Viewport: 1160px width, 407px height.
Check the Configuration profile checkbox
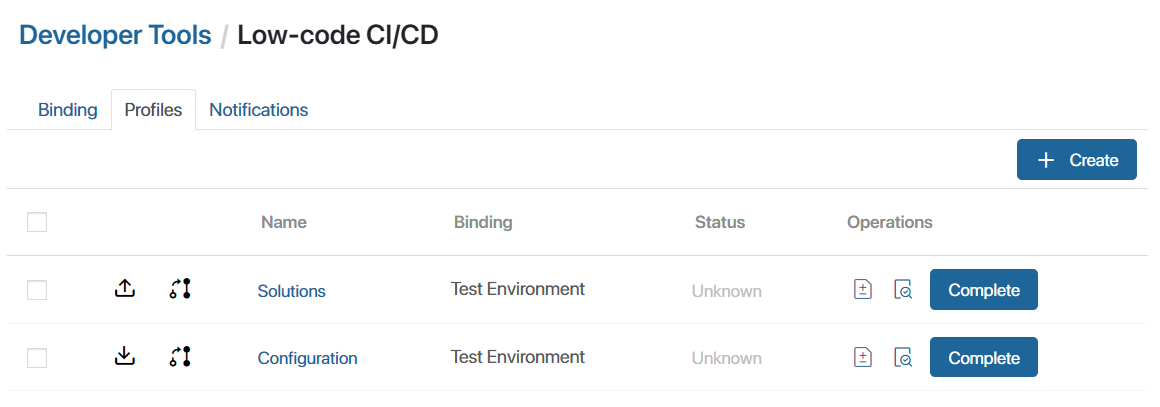[37, 358]
